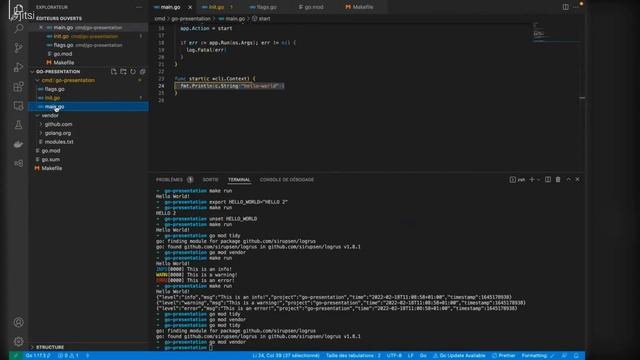The image size is (640, 360).
Task: Click the start symbol in breadcrumb
Action: (261, 18)
